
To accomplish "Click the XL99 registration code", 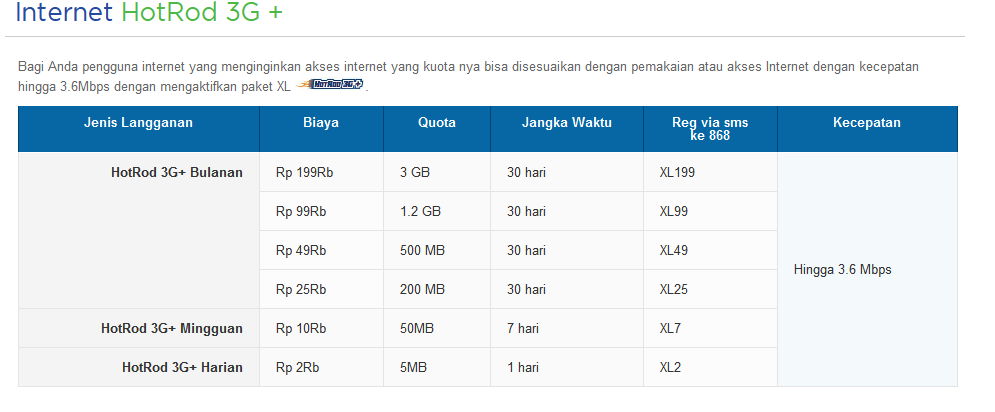I will click(x=673, y=211).
